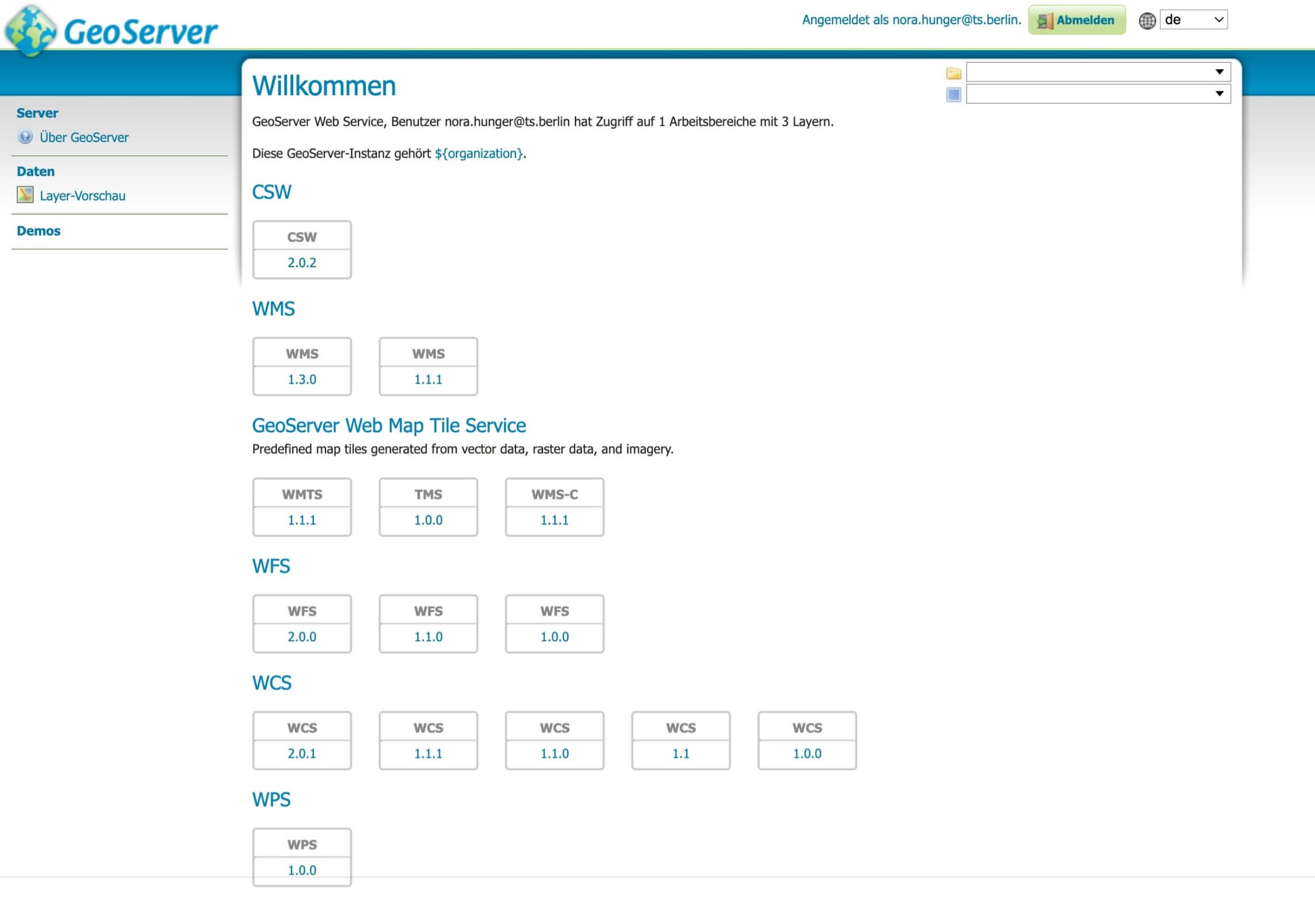Image resolution: width=1315 pixels, height=924 pixels.
Task: Follow the ${organization} link
Action: (479, 154)
